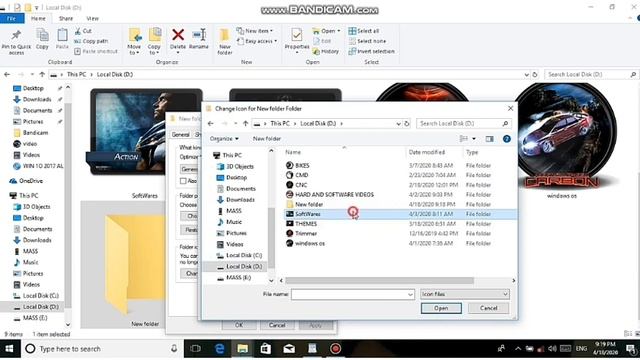
Task: Select the BIKES folder row
Action: pos(400,165)
